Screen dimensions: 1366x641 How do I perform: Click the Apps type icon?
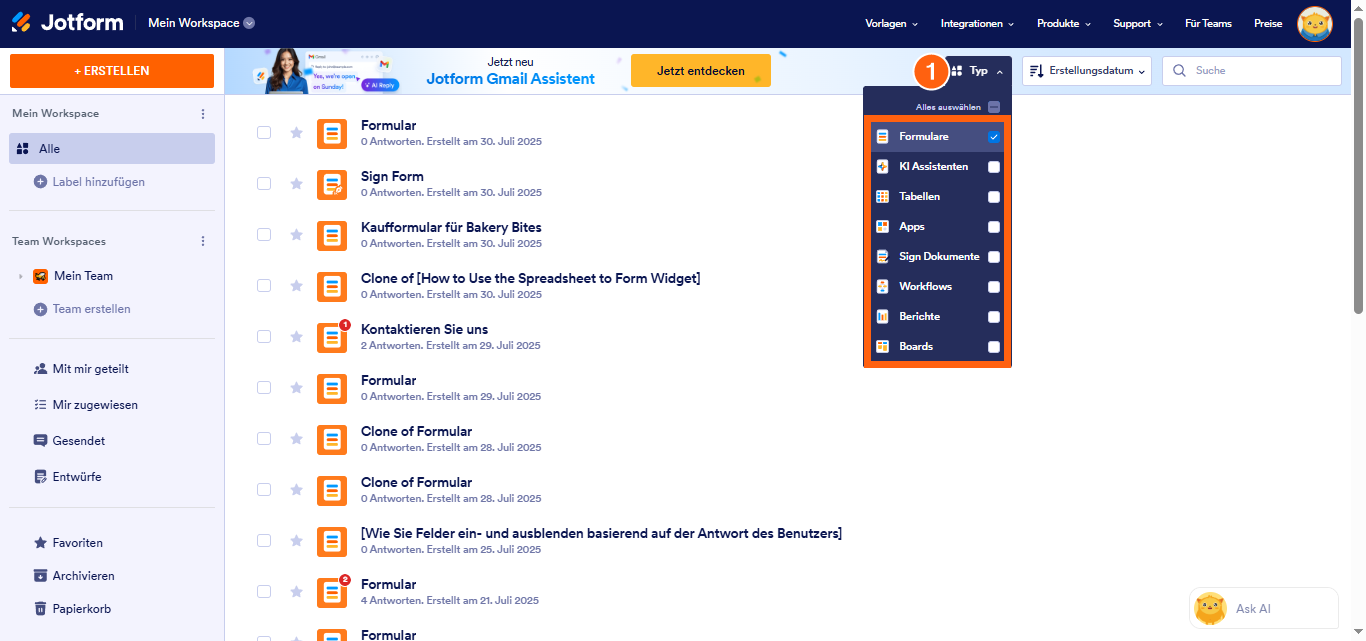coord(882,226)
